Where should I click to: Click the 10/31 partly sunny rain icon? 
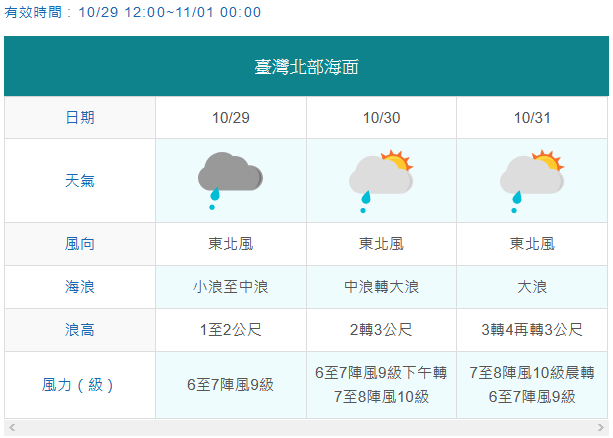(x=532, y=181)
